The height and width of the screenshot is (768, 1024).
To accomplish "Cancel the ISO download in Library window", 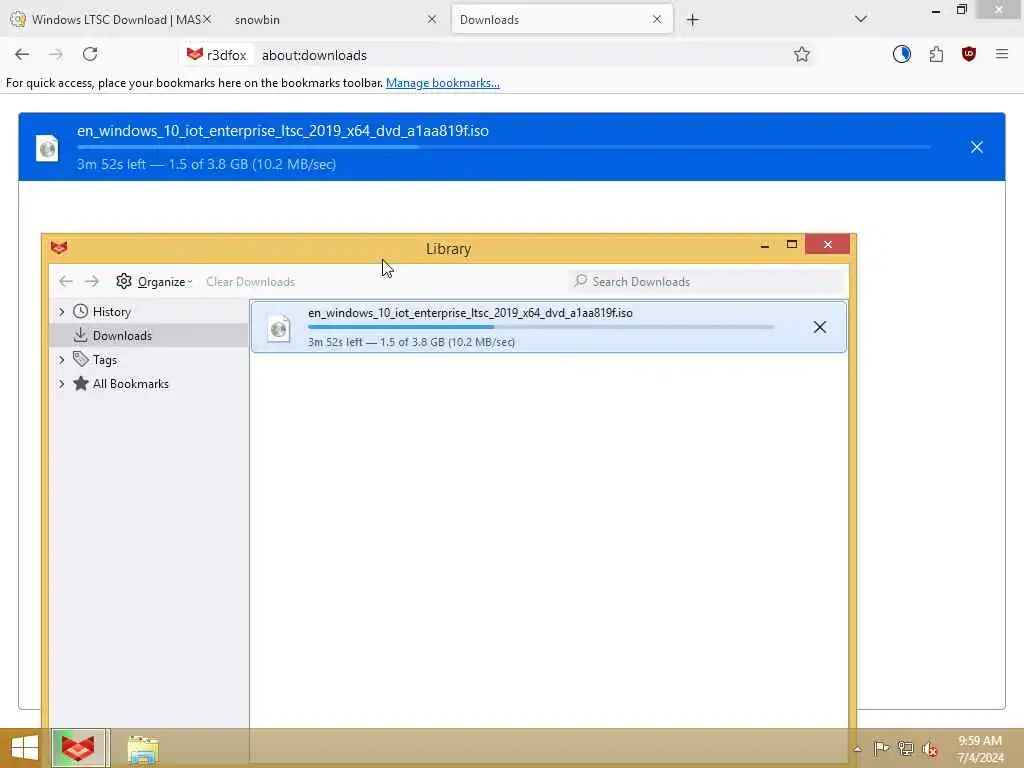I will point(820,327).
